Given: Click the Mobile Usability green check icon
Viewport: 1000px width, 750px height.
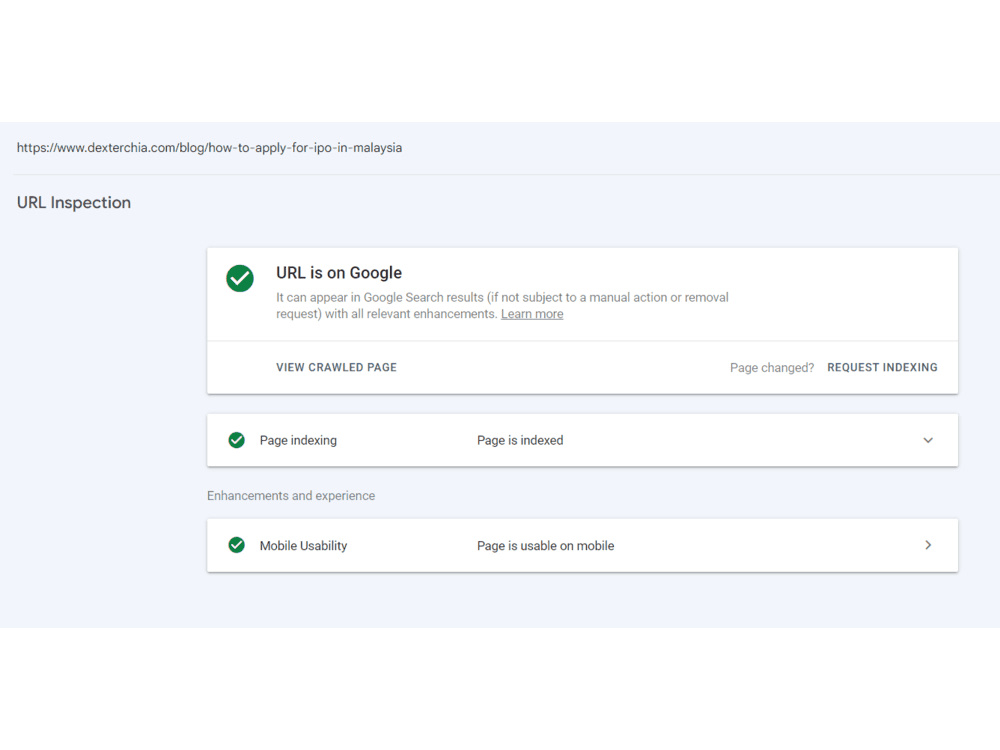Looking at the screenshot, I should pos(237,545).
